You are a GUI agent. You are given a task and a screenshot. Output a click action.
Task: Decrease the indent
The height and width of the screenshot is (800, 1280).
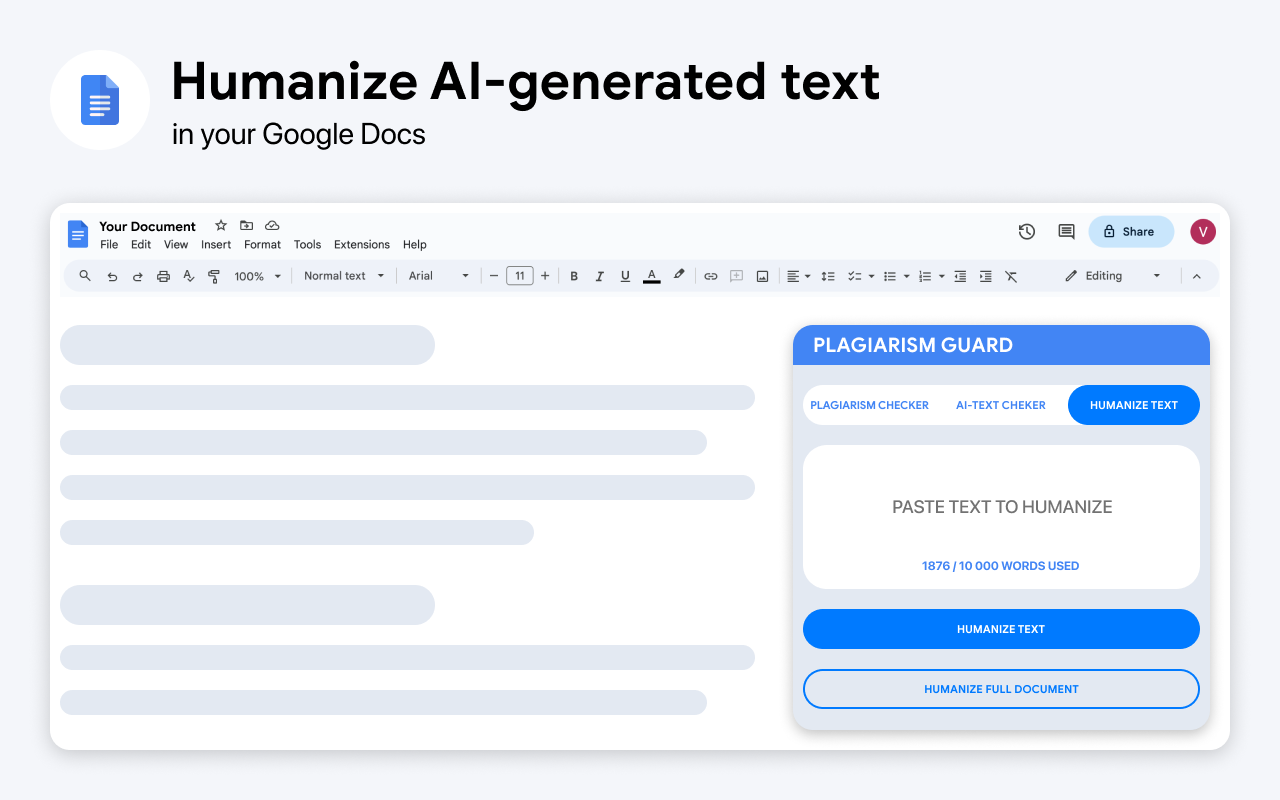960,276
